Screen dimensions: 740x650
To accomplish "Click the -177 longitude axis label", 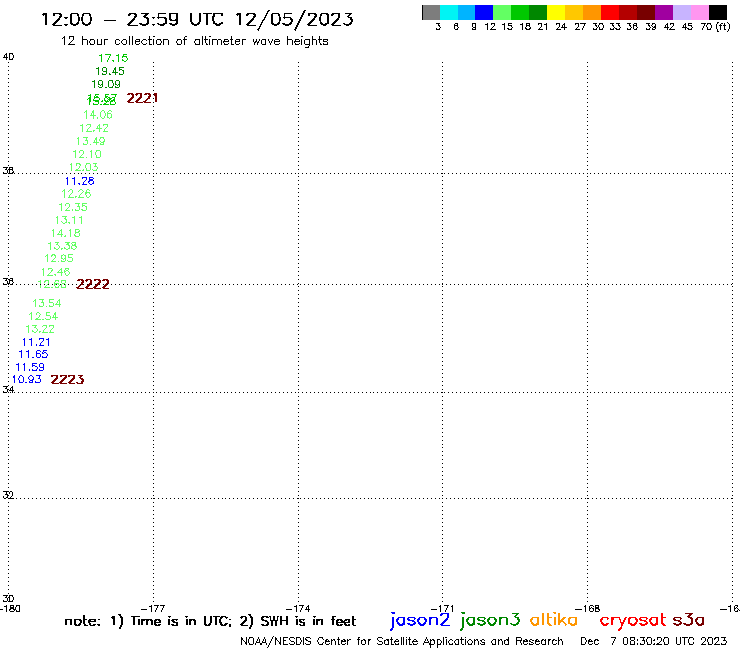I will tap(153, 608).
